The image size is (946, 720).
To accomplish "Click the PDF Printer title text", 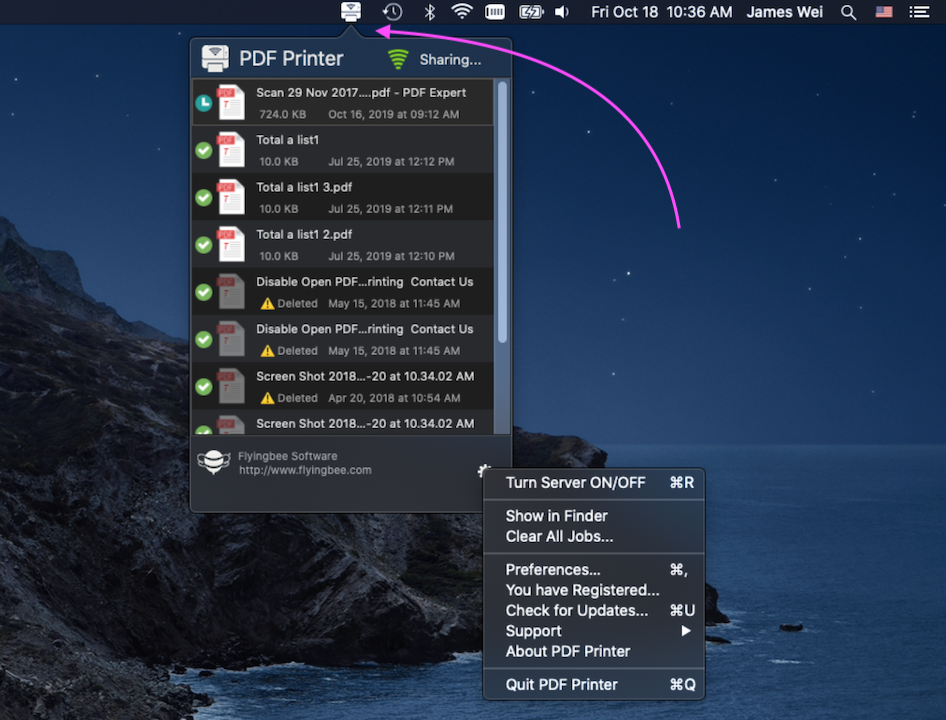I will pos(291,59).
